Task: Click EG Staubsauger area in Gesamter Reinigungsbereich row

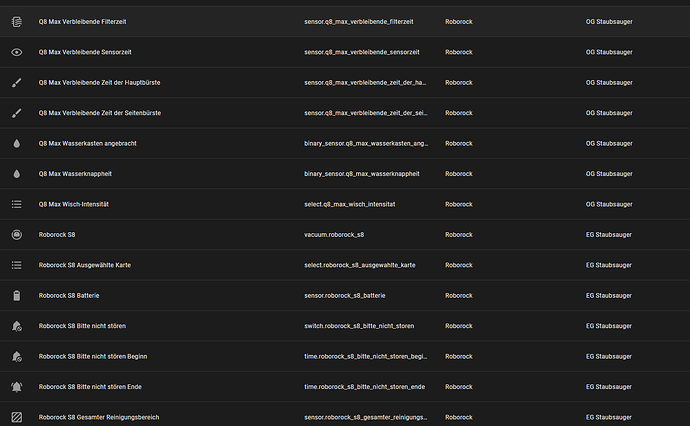Action: point(609,417)
